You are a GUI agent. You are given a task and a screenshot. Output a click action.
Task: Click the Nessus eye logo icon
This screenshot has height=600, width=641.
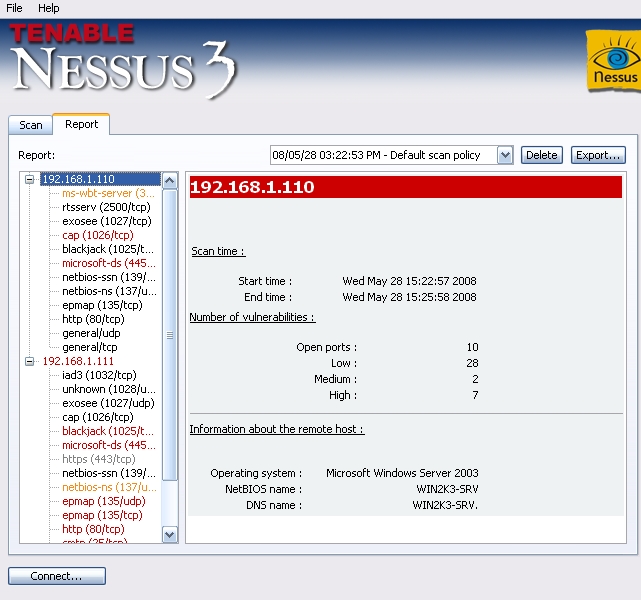(x=614, y=60)
